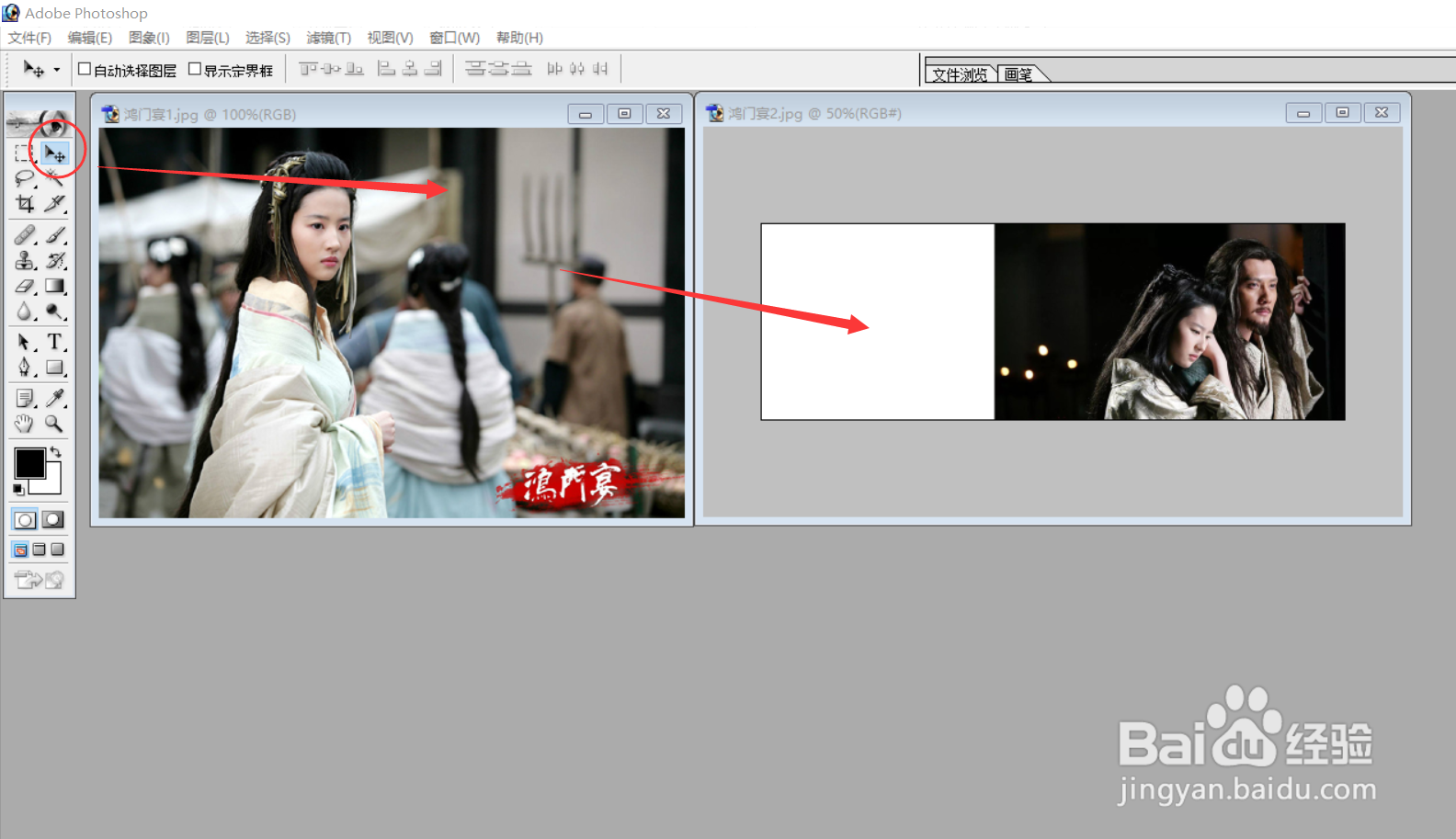Click the Align right edges icon
The width and height of the screenshot is (1456, 839).
coord(433,69)
